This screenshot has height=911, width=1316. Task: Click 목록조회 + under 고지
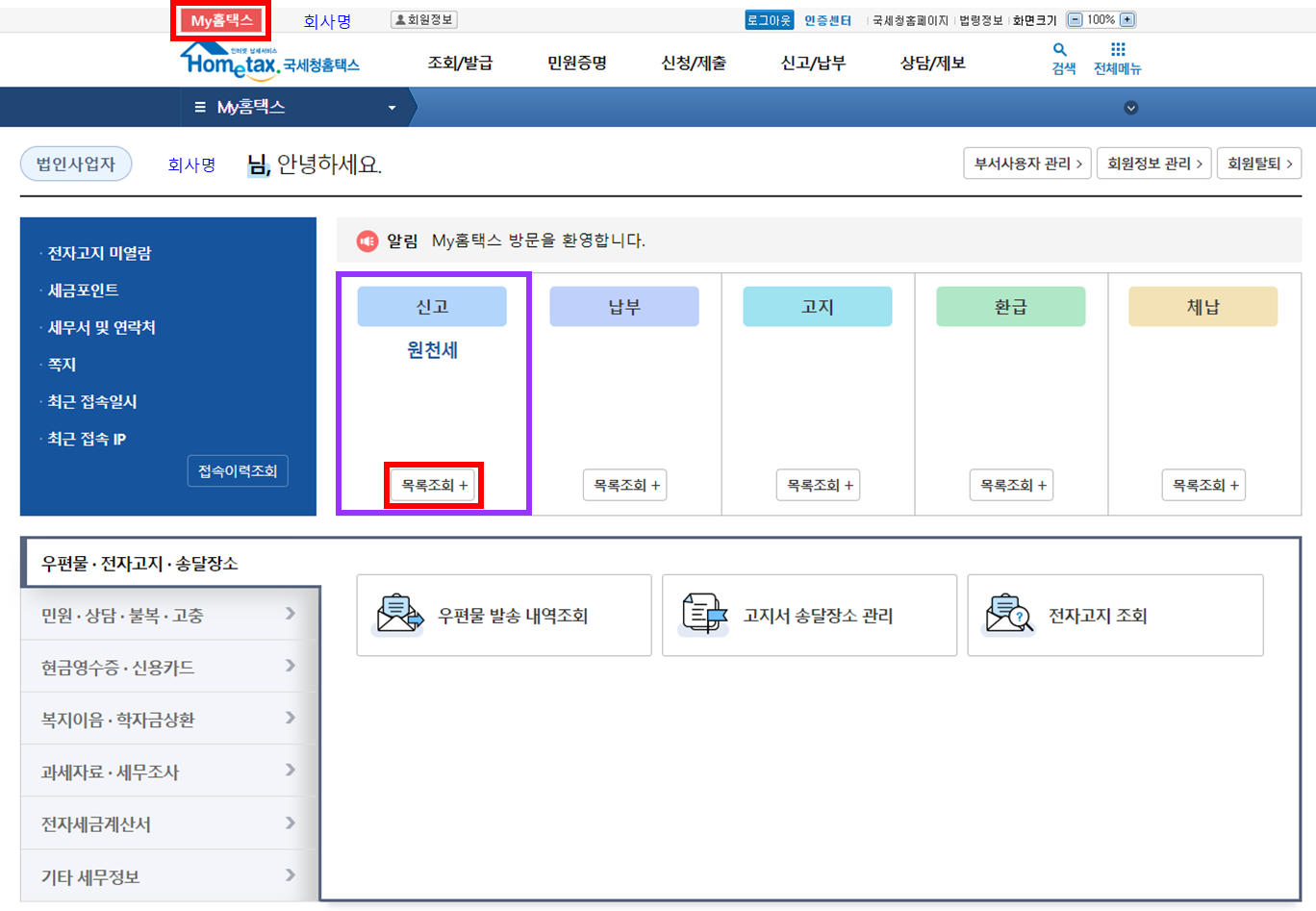[x=820, y=485]
